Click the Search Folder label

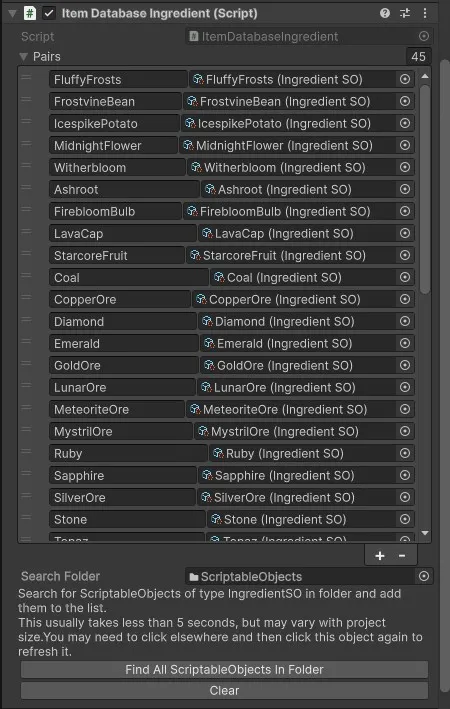pos(60,576)
